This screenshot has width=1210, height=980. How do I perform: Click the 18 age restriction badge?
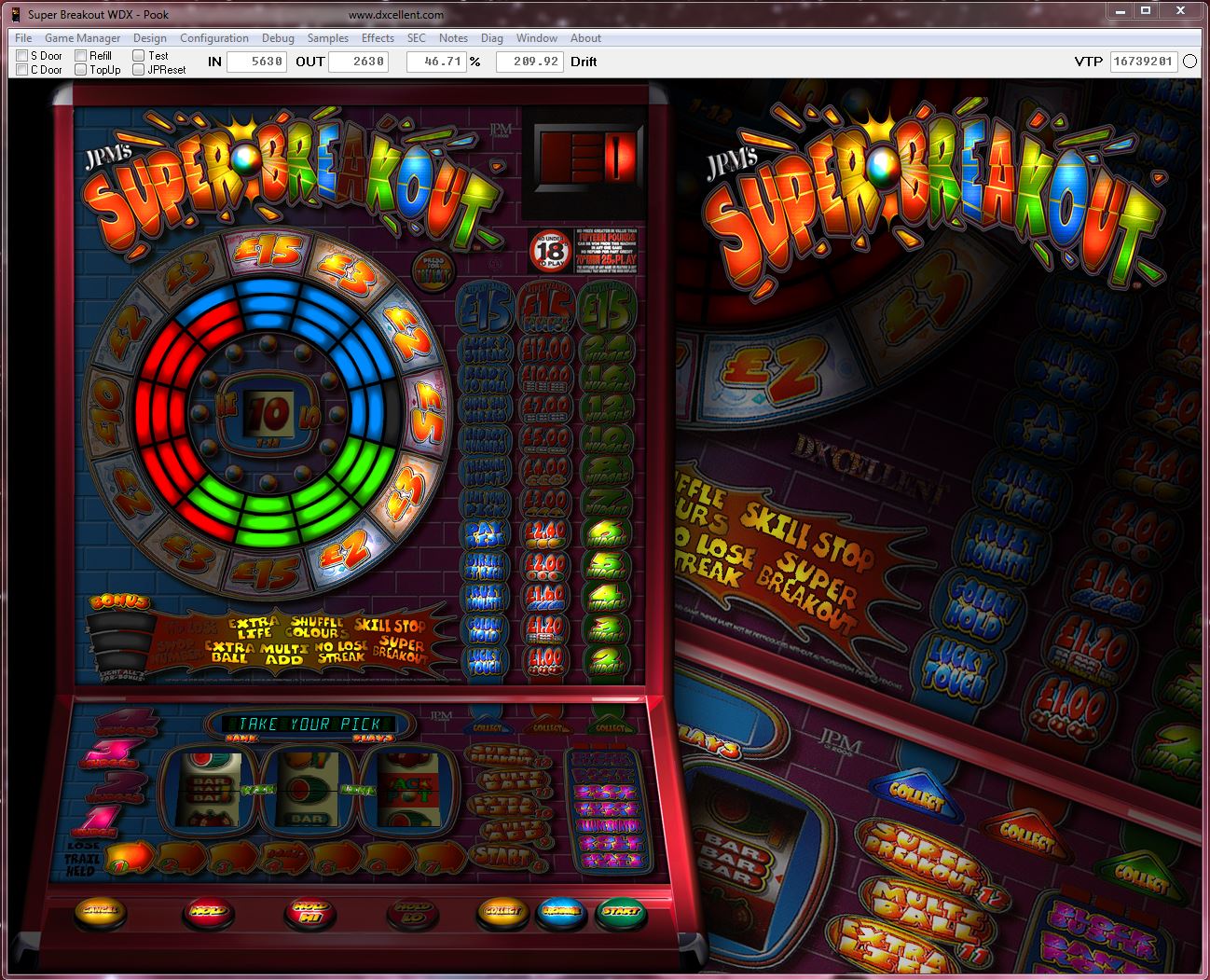550,251
